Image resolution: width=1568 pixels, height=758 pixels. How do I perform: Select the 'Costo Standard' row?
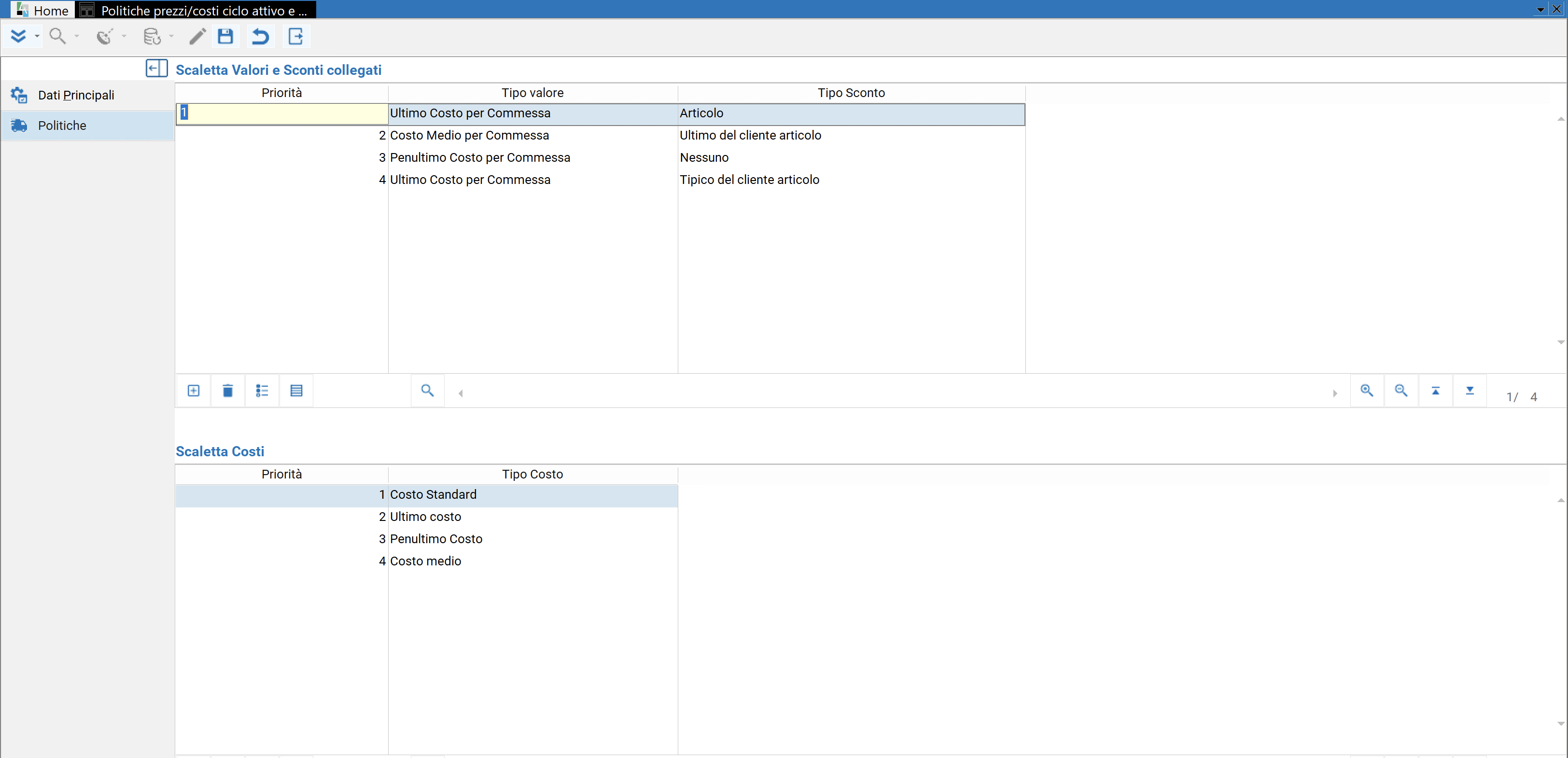tap(427, 494)
